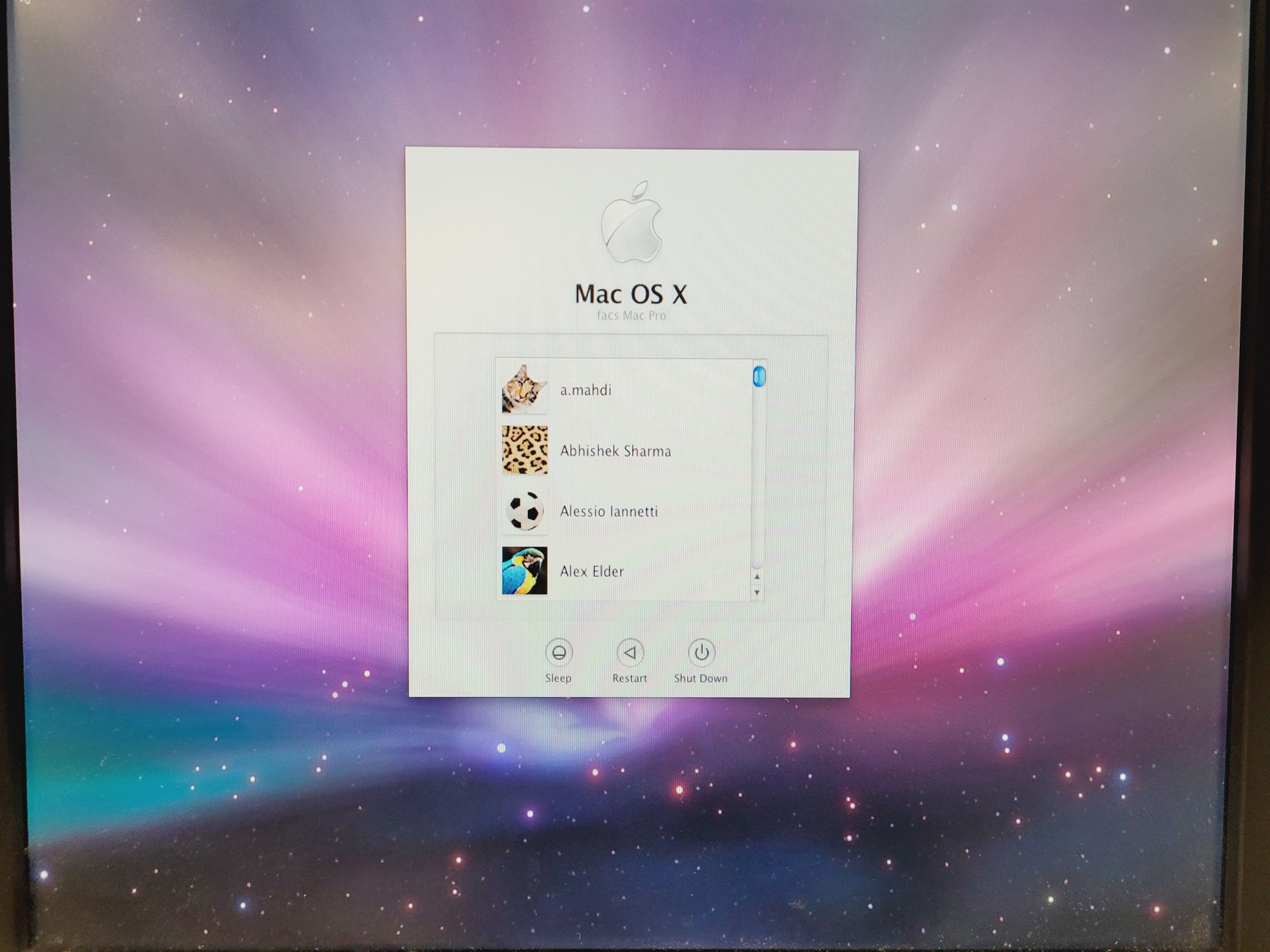The width and height of the screenshot is (1270, 952).
Task: Click the empty scrollbar track below thumb
Action: (758, 477)
